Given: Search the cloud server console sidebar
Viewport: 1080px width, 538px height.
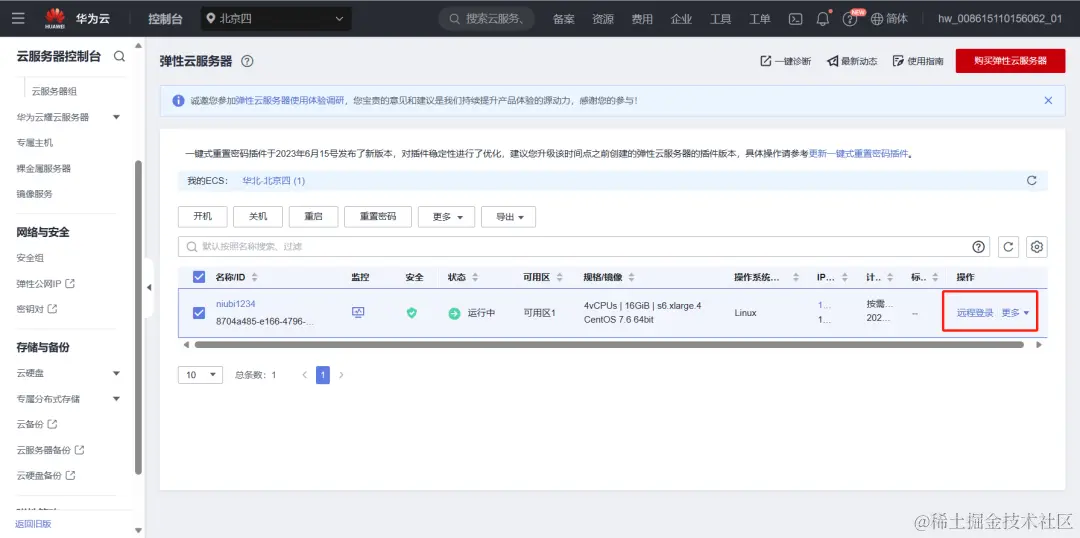Looking at the screenshot, I should 119,56.
